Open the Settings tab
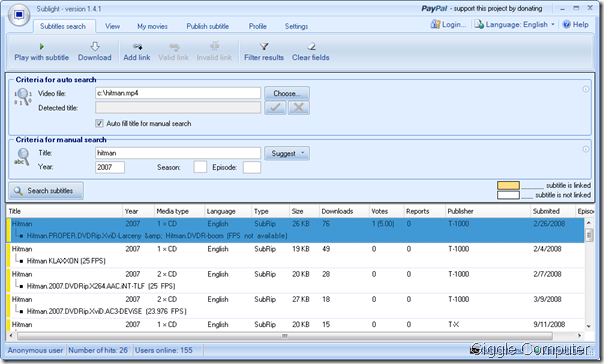 point(296,26)
